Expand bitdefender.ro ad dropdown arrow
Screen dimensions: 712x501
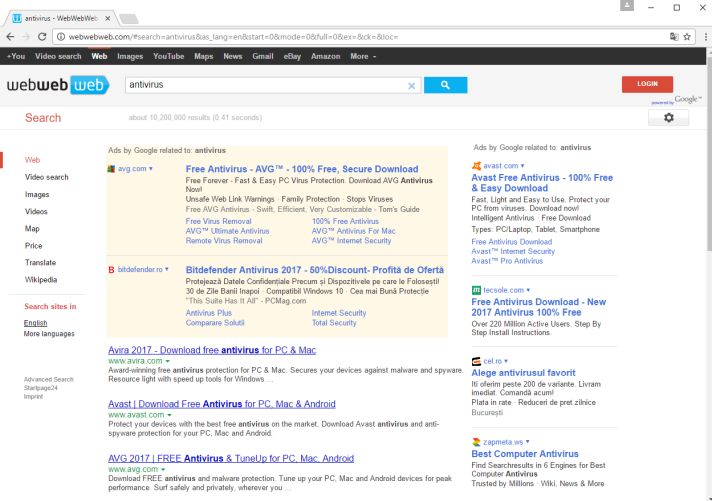[167, 269]
